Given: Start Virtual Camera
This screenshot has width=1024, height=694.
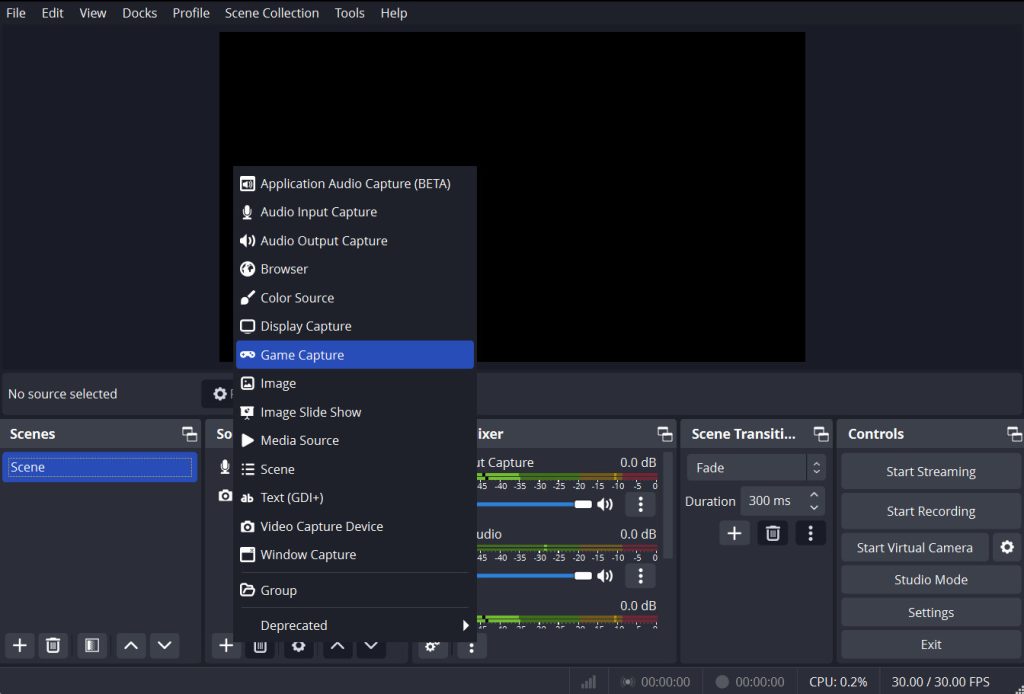Looking at the screenshot, I should pos(914,548).
